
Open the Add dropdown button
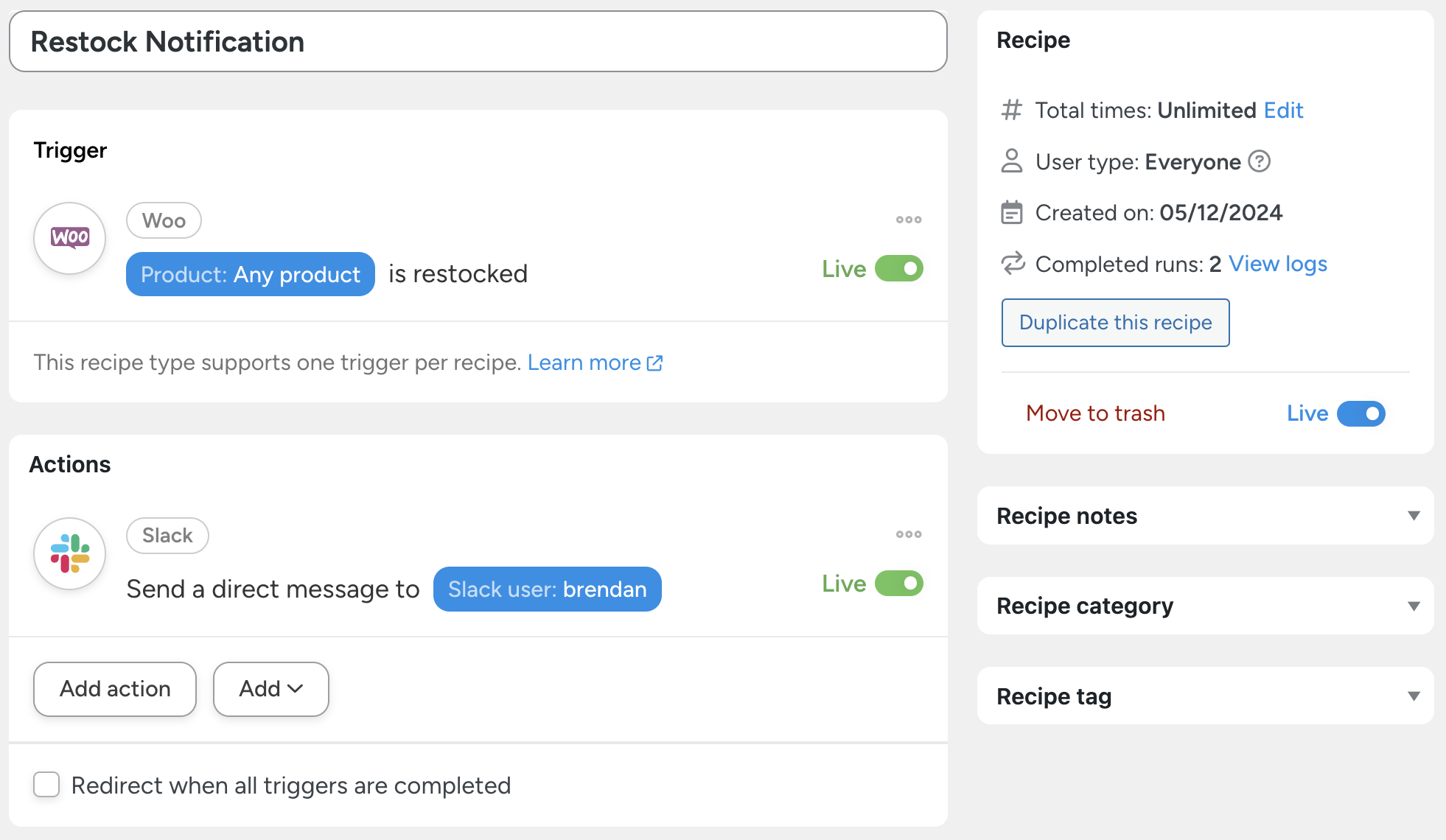(x=270, y=689)
